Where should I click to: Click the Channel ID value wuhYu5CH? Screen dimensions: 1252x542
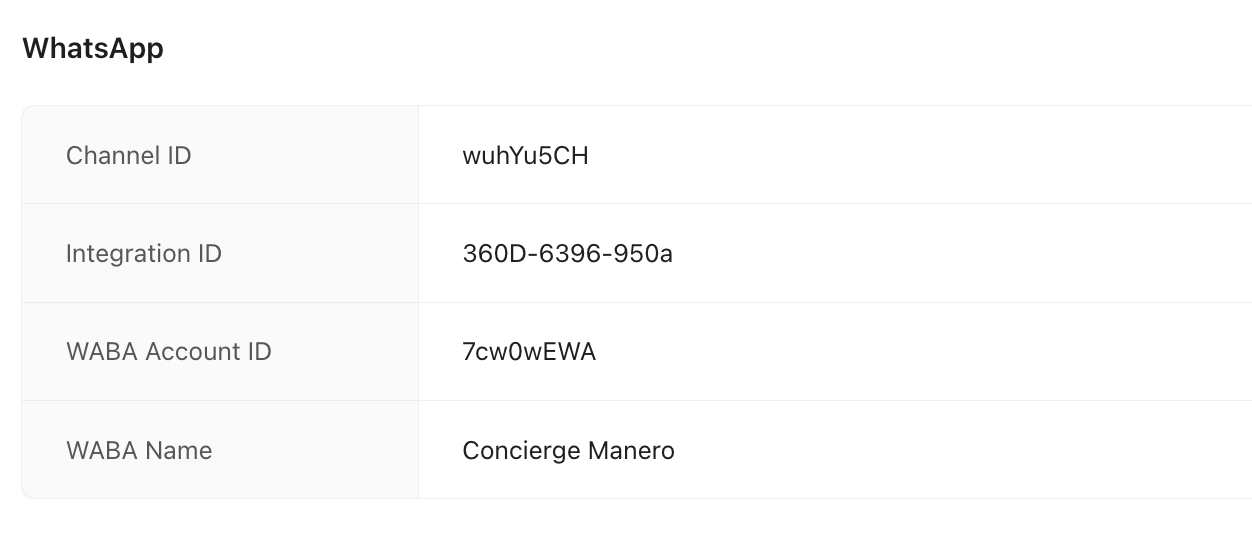tap(525, 155)
